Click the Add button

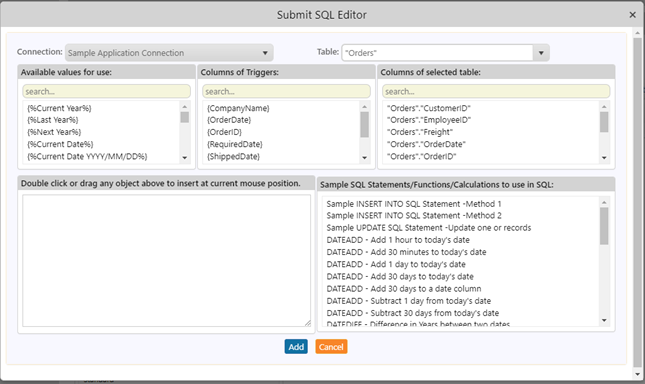296,347
